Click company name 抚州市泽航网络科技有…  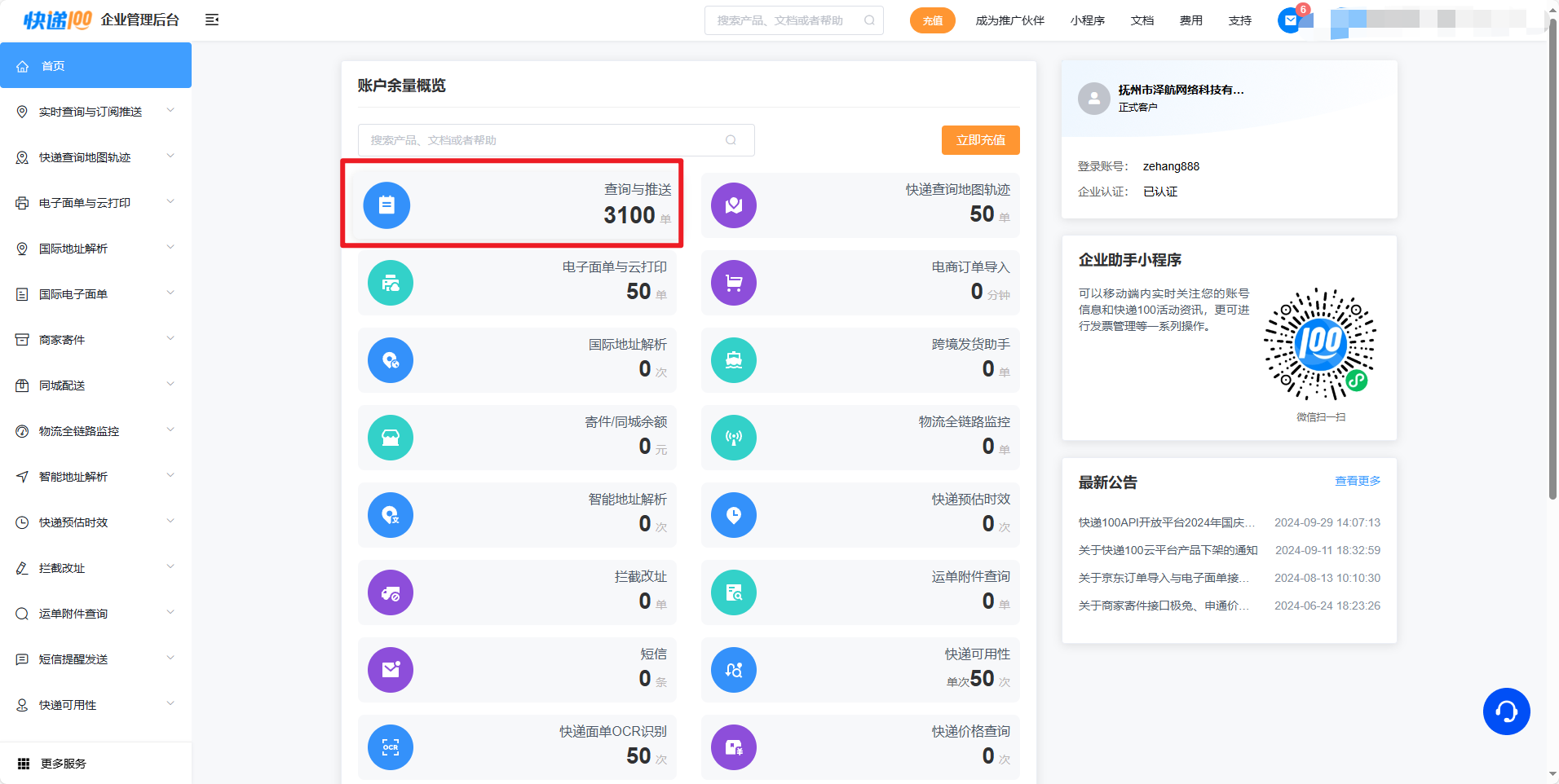coord(1181,90)
